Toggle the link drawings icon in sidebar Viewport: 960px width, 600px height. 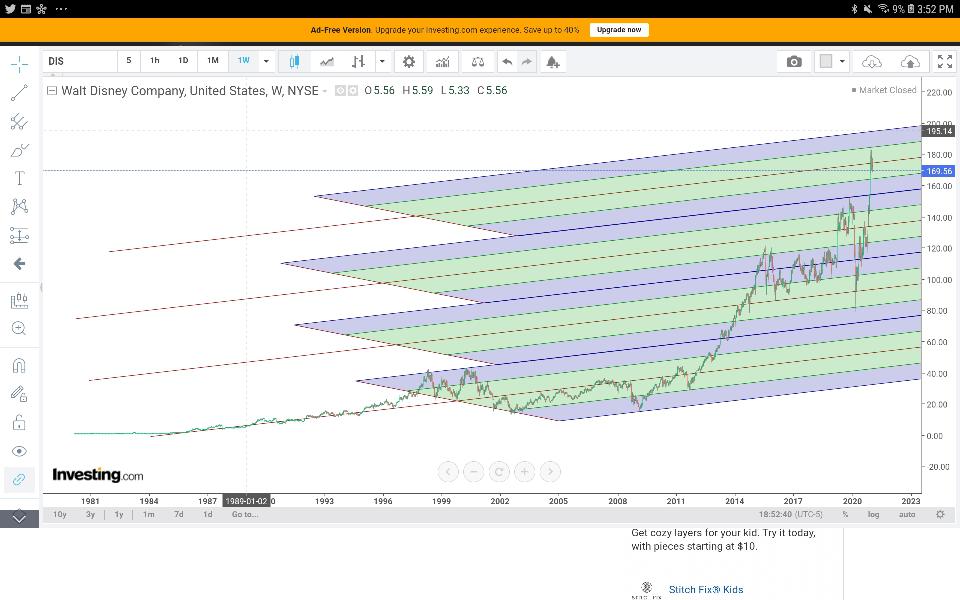[19, 479]
